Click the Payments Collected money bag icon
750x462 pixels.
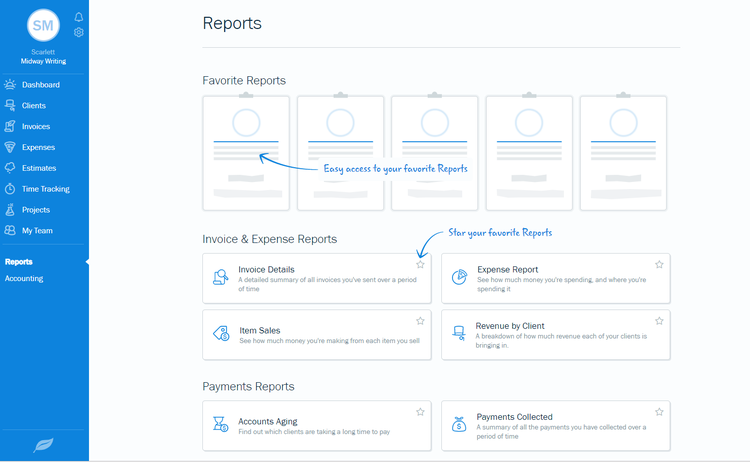coord(459,425)
